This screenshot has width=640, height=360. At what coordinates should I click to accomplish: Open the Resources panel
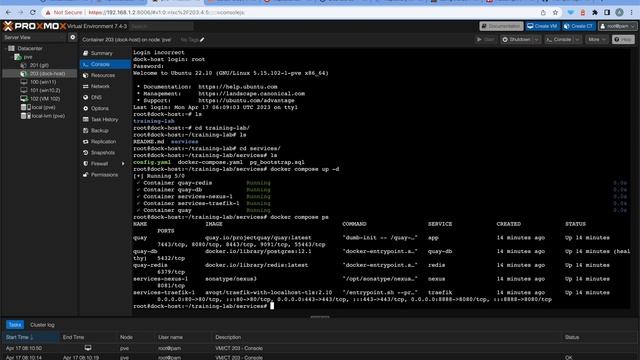tap(105, 75)
